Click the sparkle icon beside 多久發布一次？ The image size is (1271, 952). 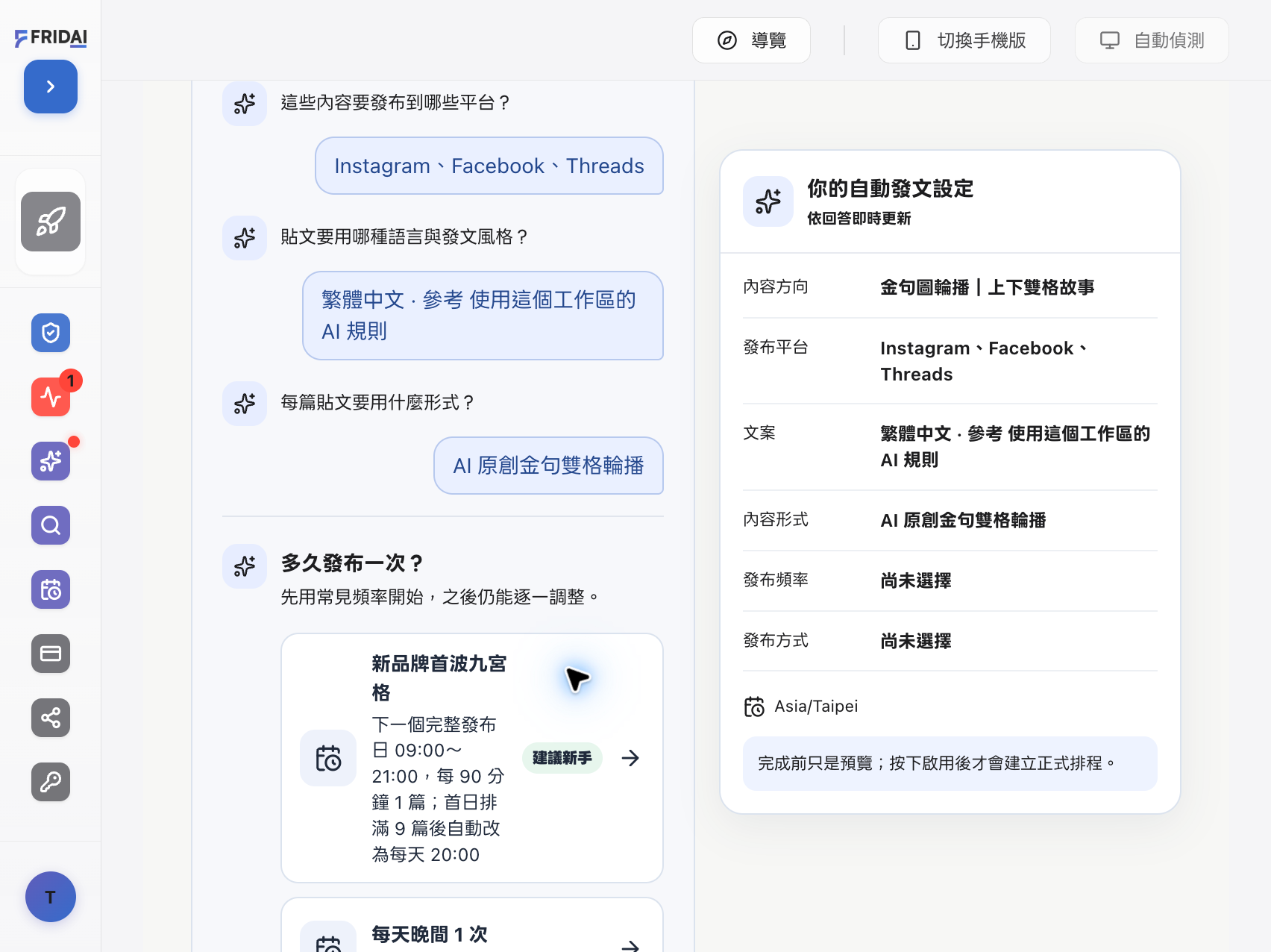[245, 566]
